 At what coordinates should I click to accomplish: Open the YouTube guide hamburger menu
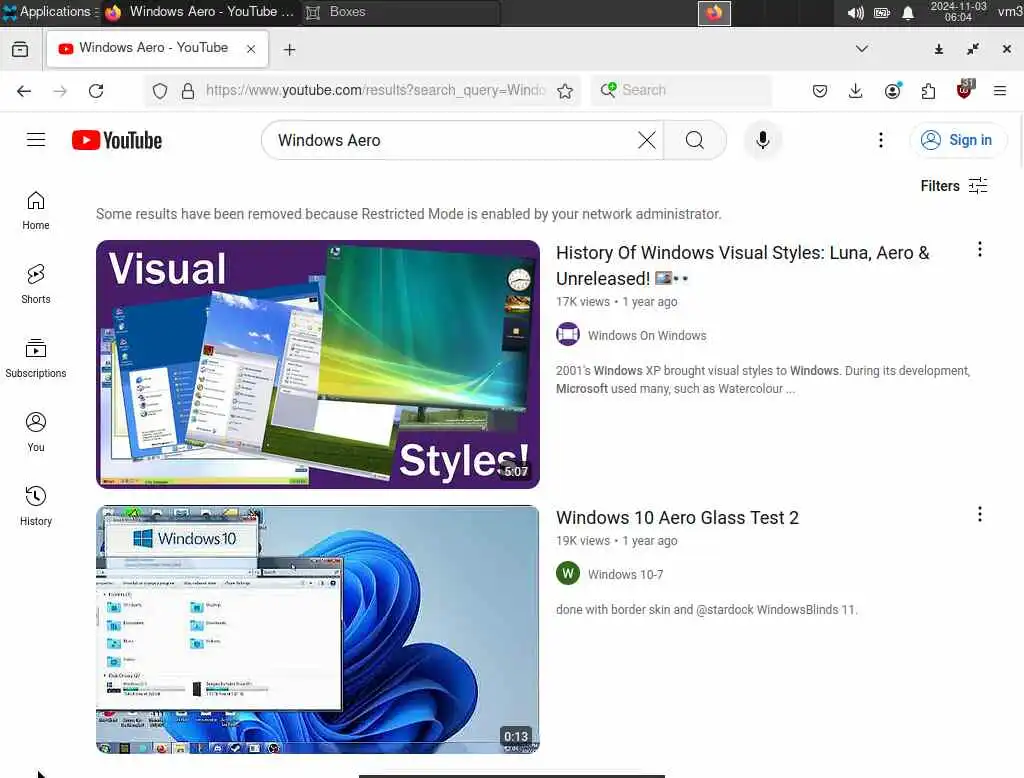pyautogui.click(x=36, y=140)
